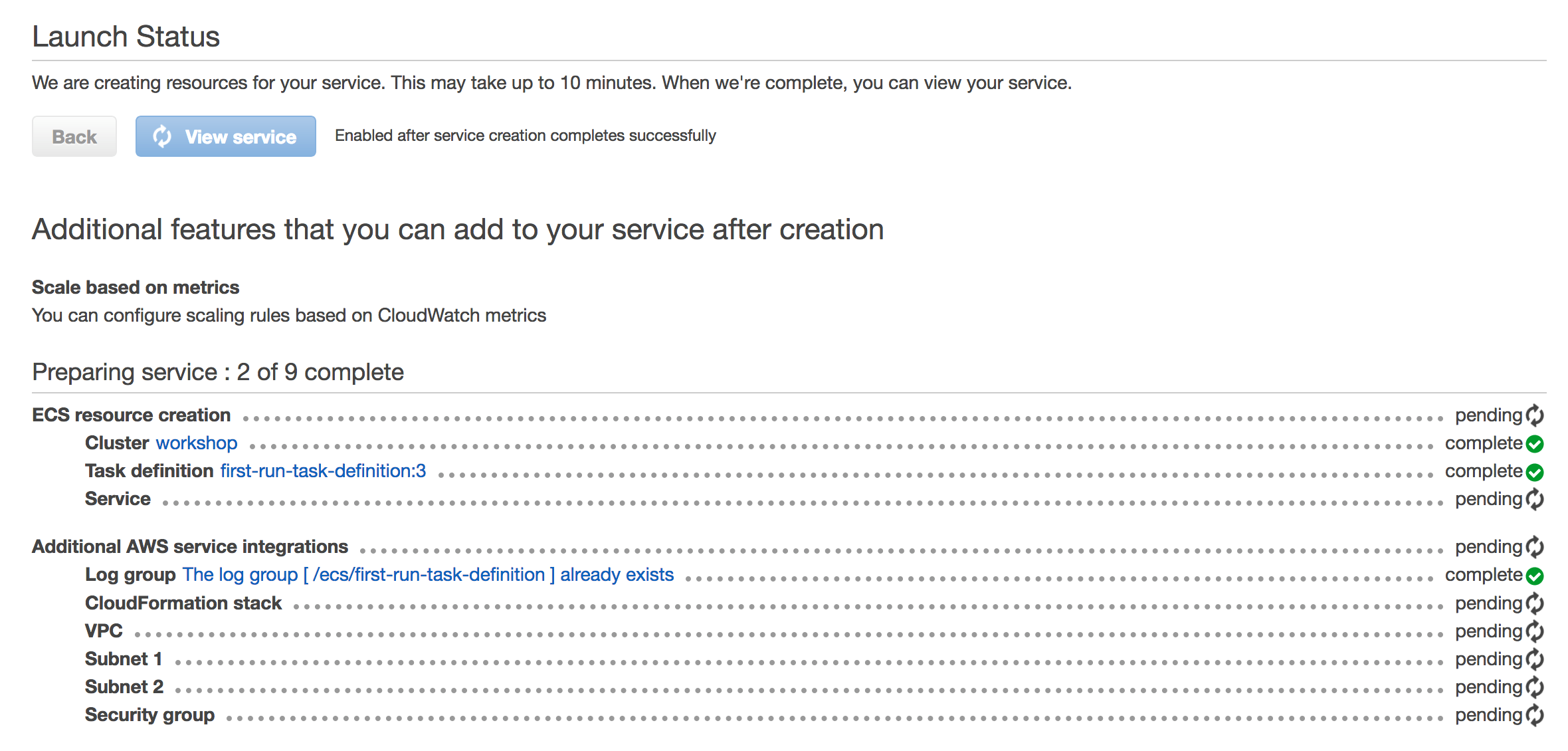
Task: Click the Scale based on metrics heading
Action: 136,287
